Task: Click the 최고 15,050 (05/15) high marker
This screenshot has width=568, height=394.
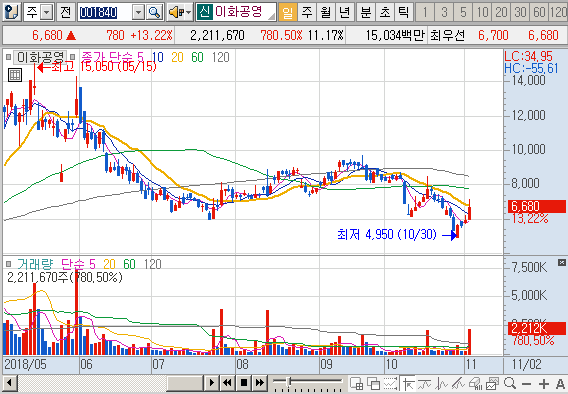Action: coord(97,67)
